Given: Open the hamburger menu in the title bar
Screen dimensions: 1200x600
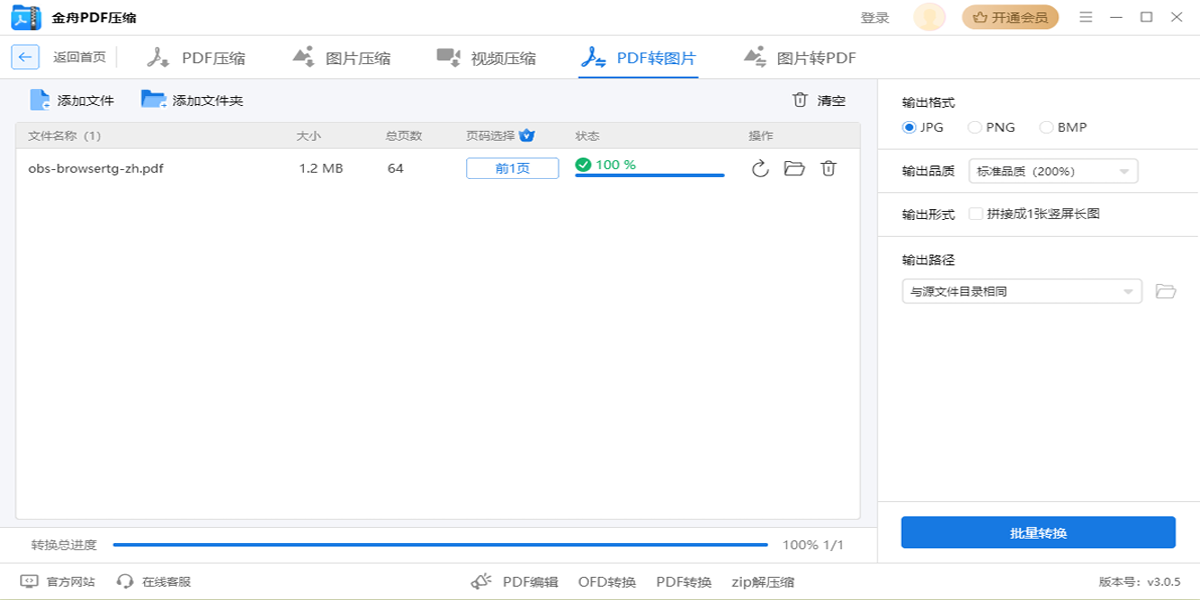Looking at the screenshot, I should click(1084, 17).
